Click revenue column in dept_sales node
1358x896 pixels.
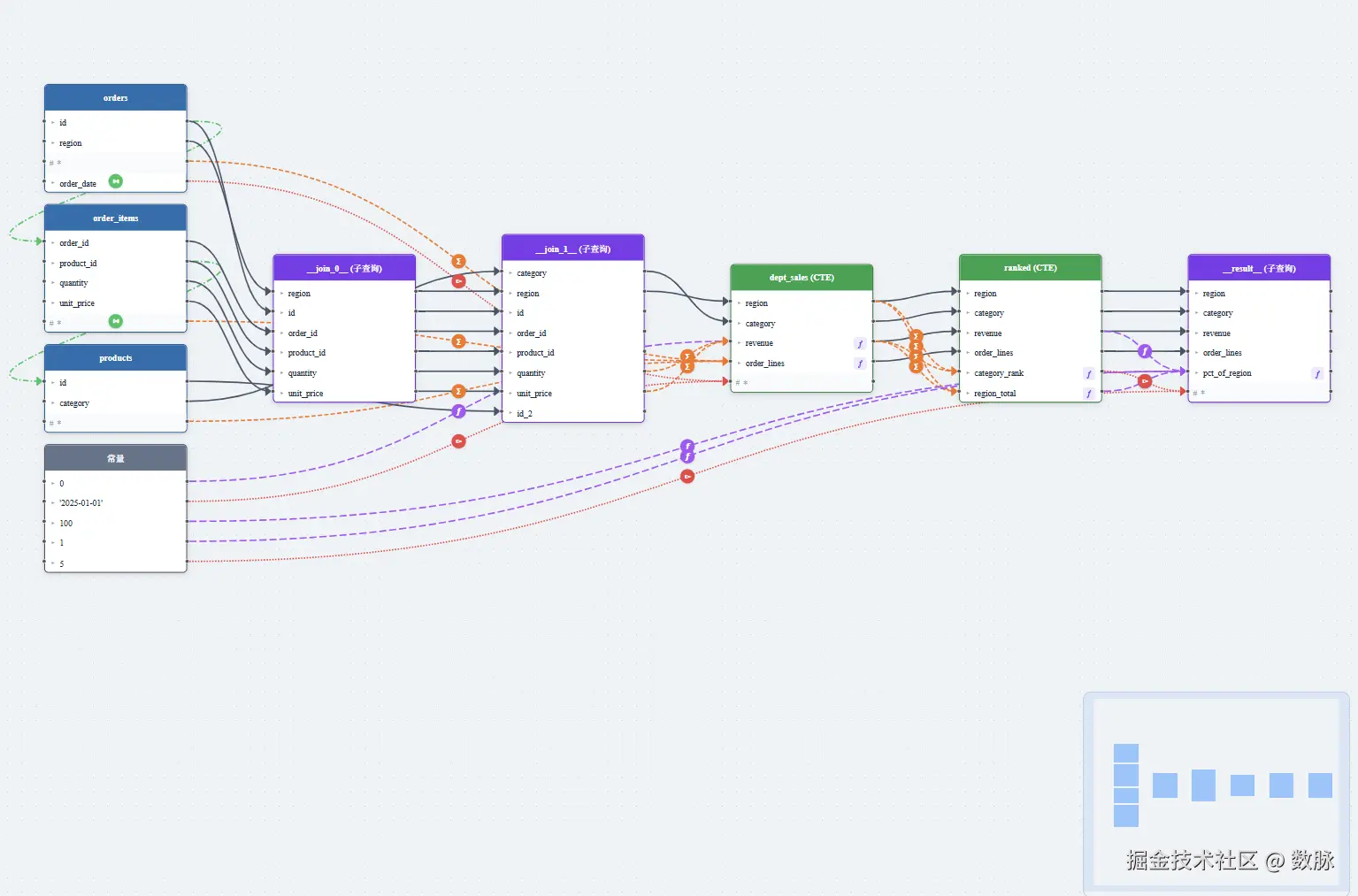(x=802, y=343)
